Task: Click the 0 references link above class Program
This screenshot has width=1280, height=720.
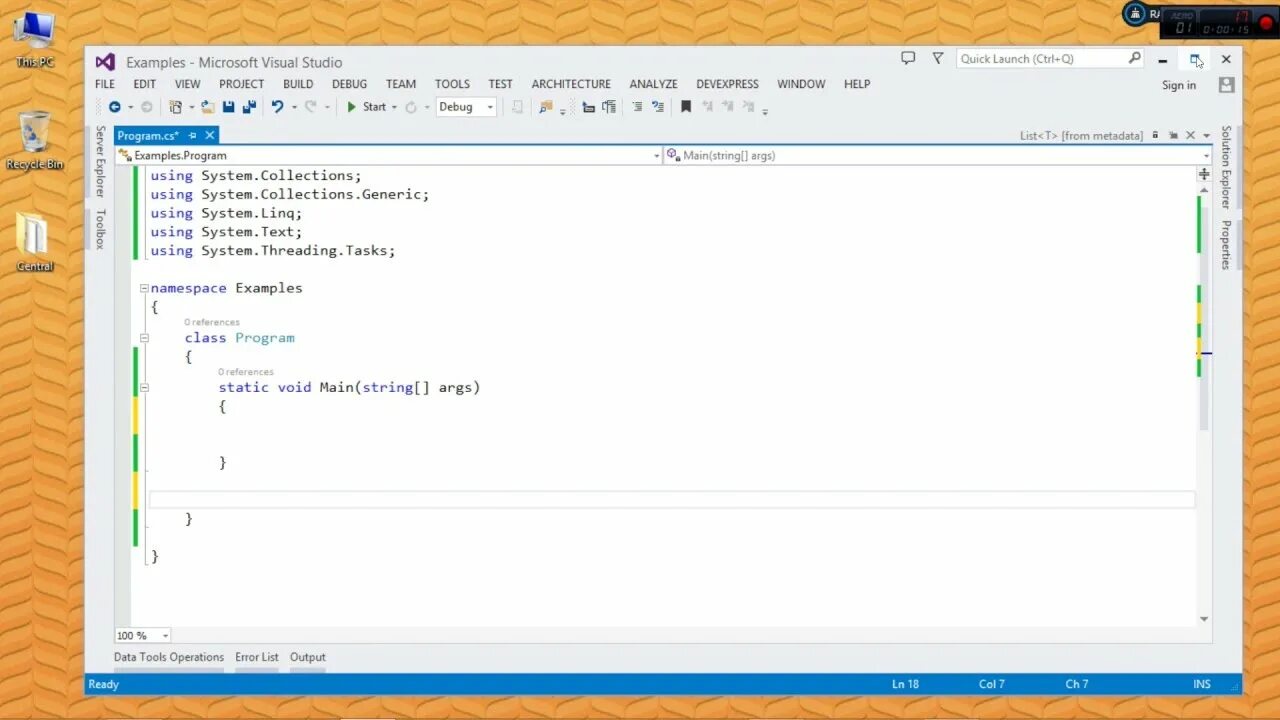Action: 212,322
